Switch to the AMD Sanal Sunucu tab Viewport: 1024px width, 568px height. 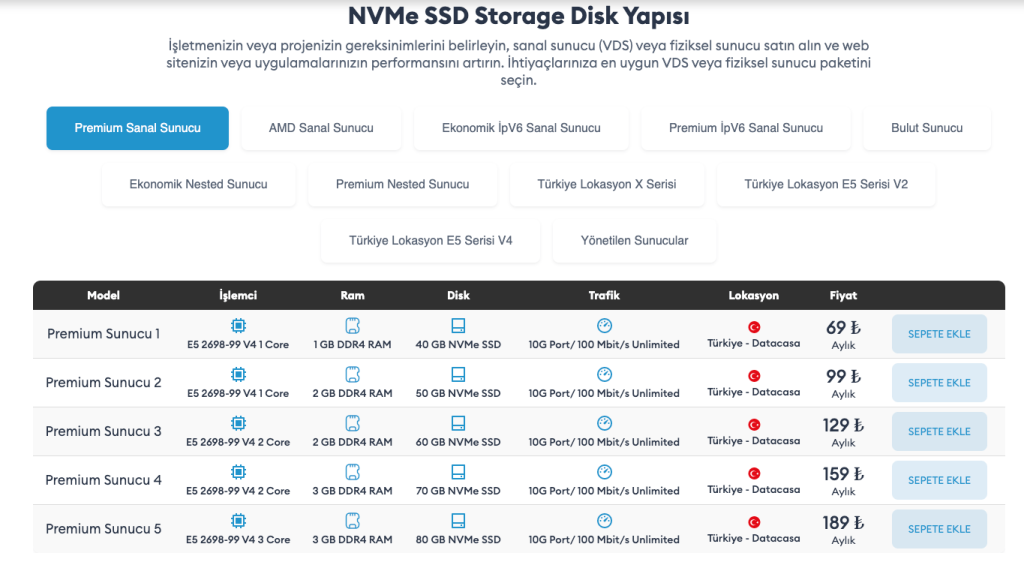pos(321,128)
